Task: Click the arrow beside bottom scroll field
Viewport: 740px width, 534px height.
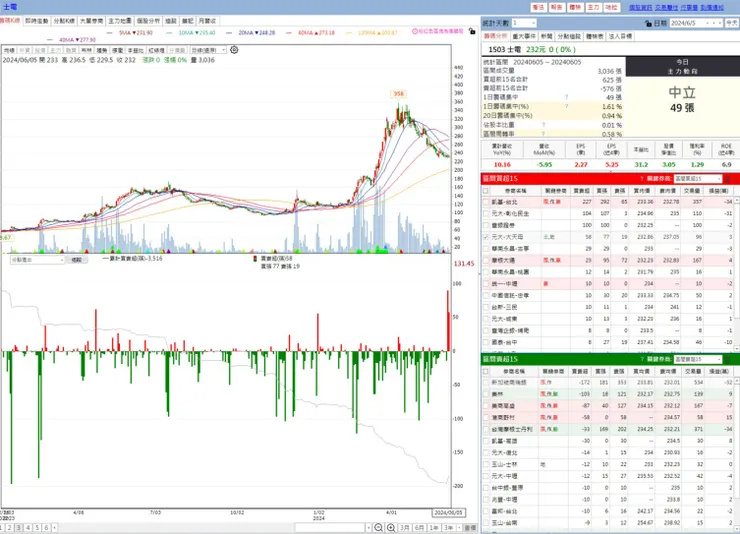Action: (x=369, y=528)
